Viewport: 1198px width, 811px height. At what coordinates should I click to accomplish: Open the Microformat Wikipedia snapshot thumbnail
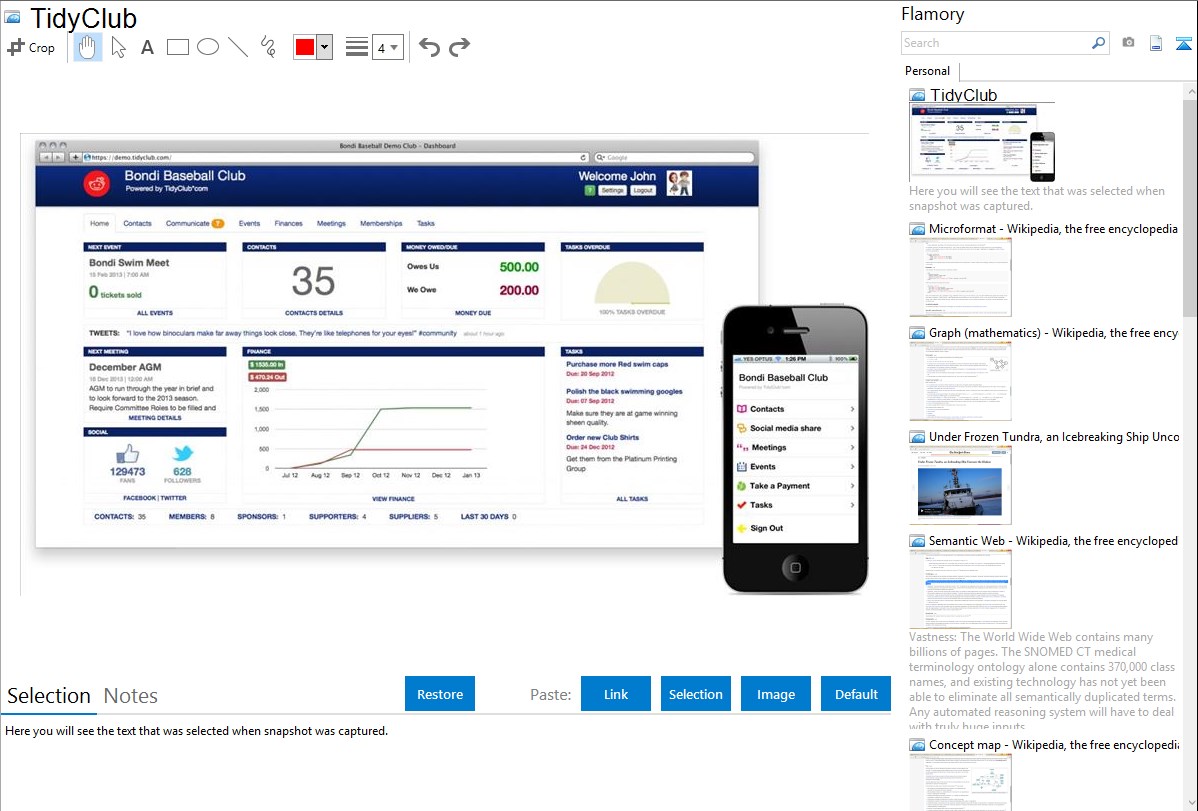[960, 277]
